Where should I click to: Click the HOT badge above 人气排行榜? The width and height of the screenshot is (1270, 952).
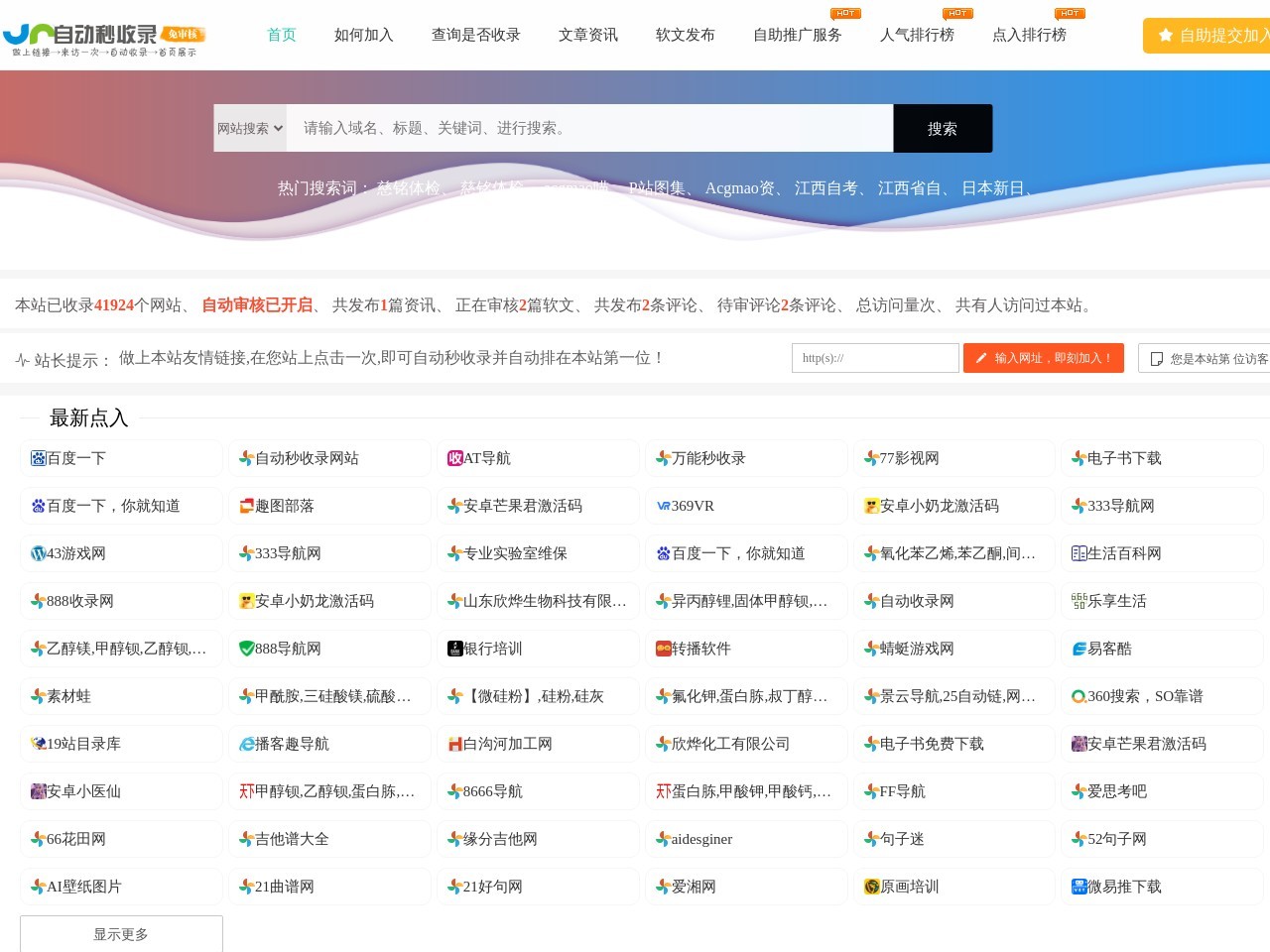coord(955,13)
